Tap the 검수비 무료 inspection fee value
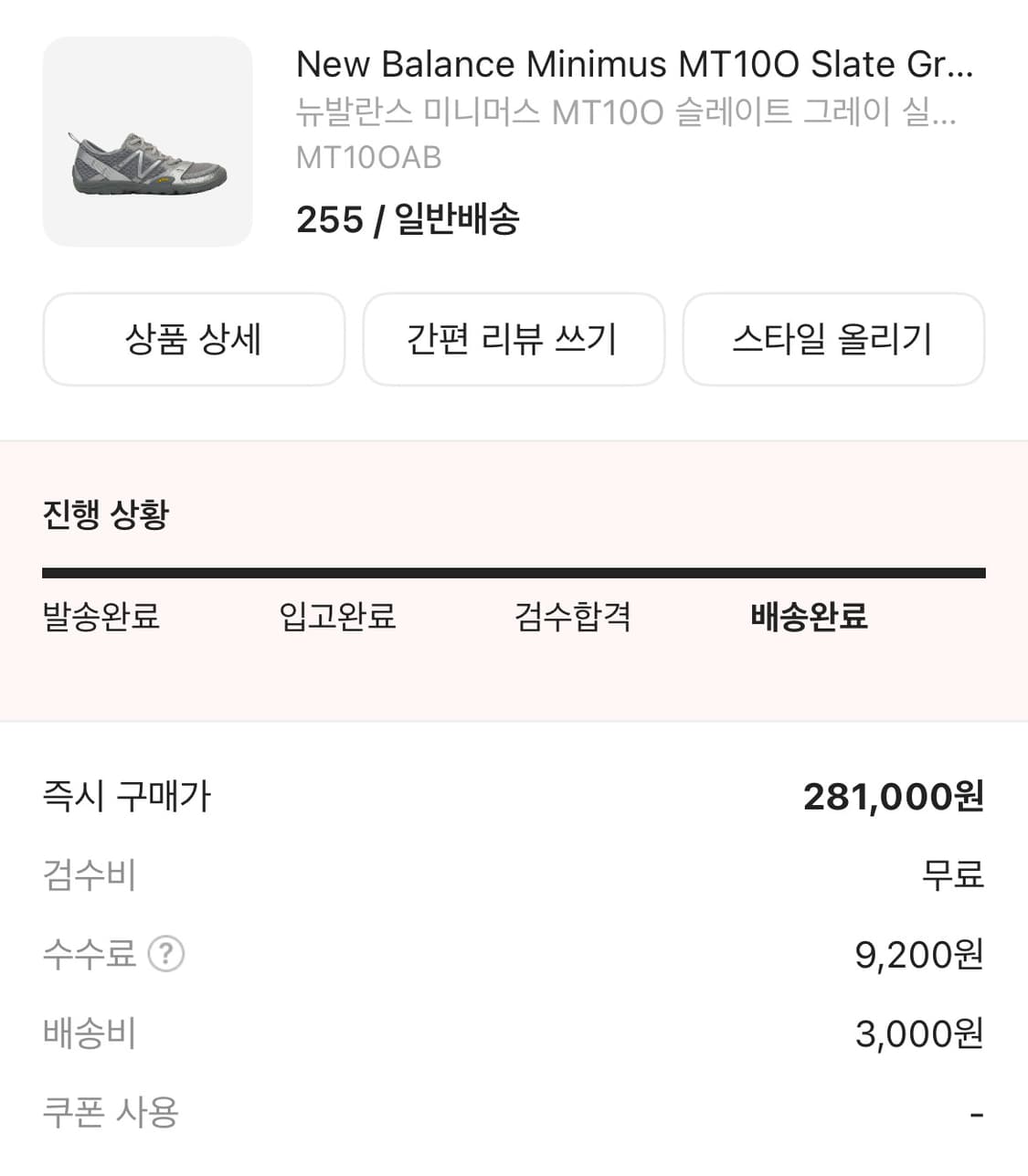Viewport: 1028px width, 1176px height. click(952, 875)
